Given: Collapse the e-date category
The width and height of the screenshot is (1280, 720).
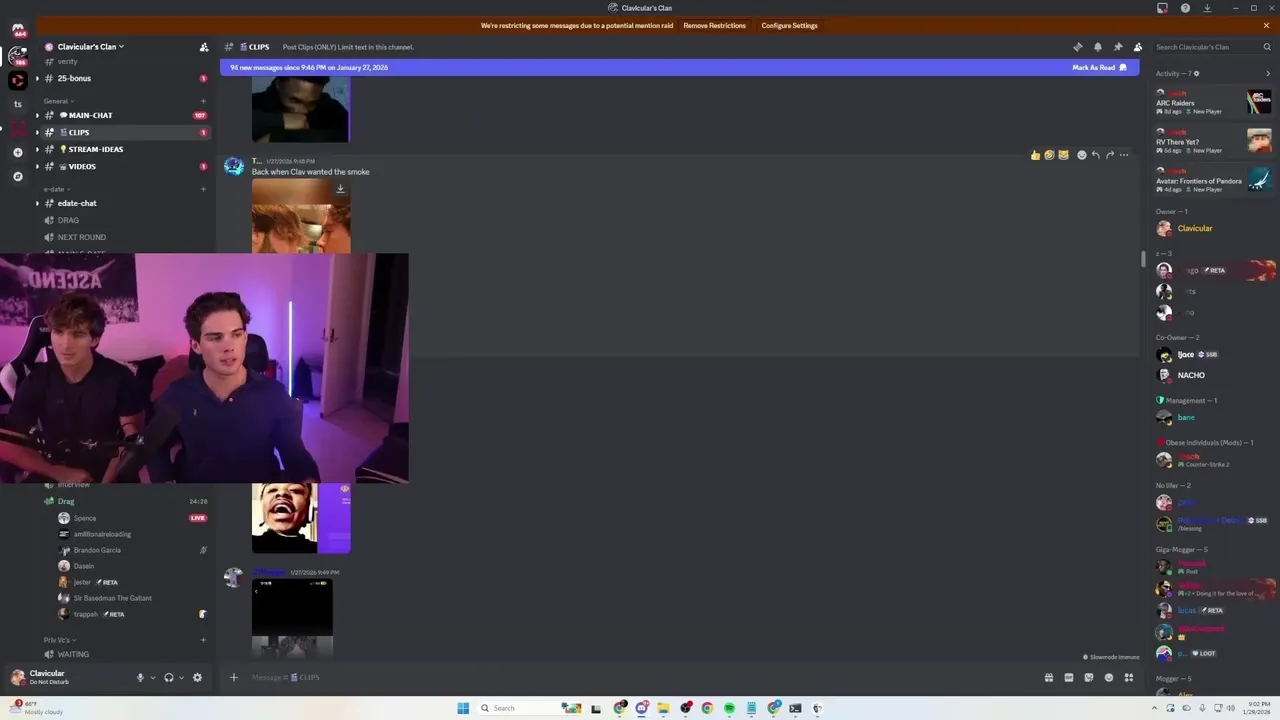Looking at the screenshot, I should 57,189.
